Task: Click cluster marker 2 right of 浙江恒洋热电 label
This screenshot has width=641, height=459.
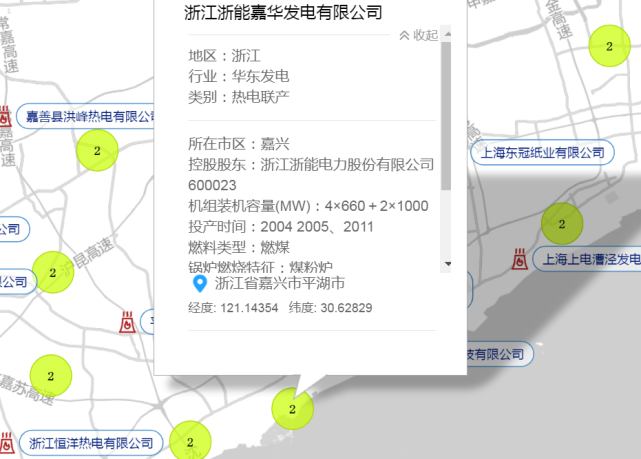Action: click(190, 441)
